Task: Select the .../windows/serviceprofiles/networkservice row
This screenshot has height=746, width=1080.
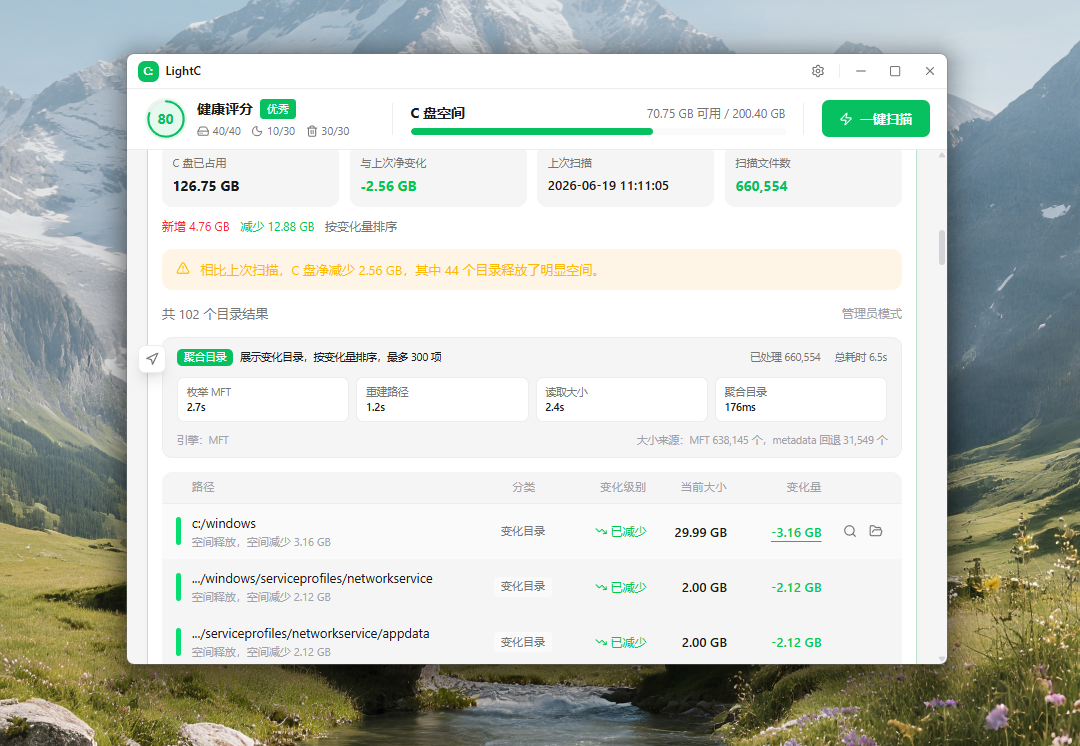Action: pos(532,587)
